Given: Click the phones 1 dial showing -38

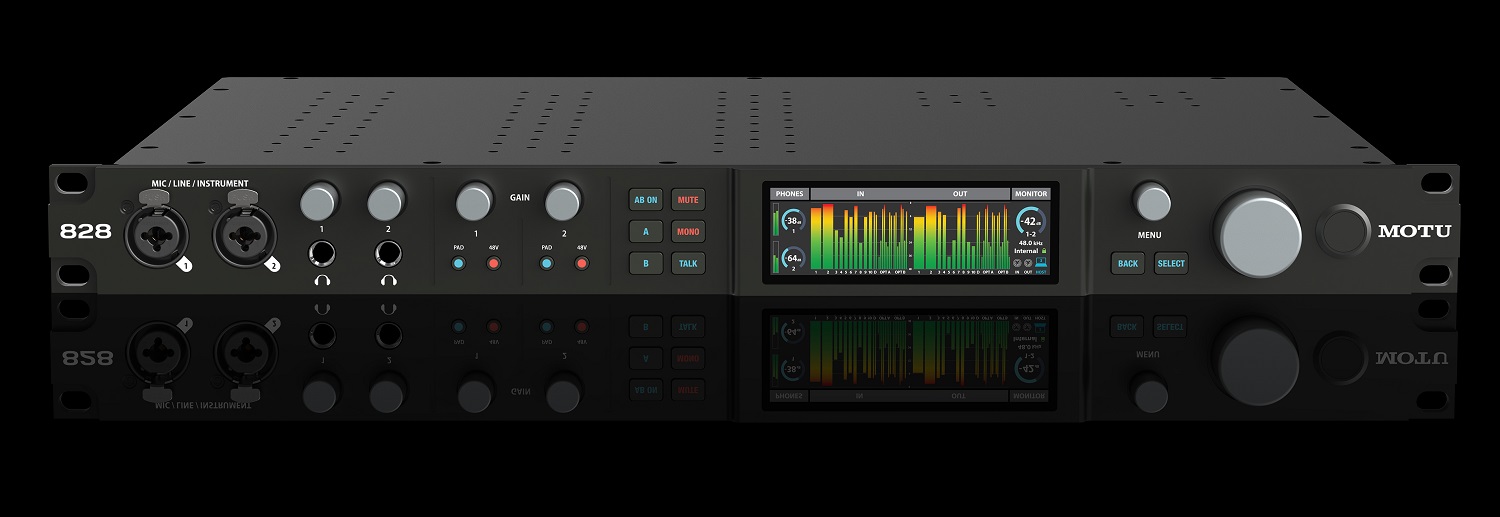Looking at the screenshot, I should click(x=793, y=221).
